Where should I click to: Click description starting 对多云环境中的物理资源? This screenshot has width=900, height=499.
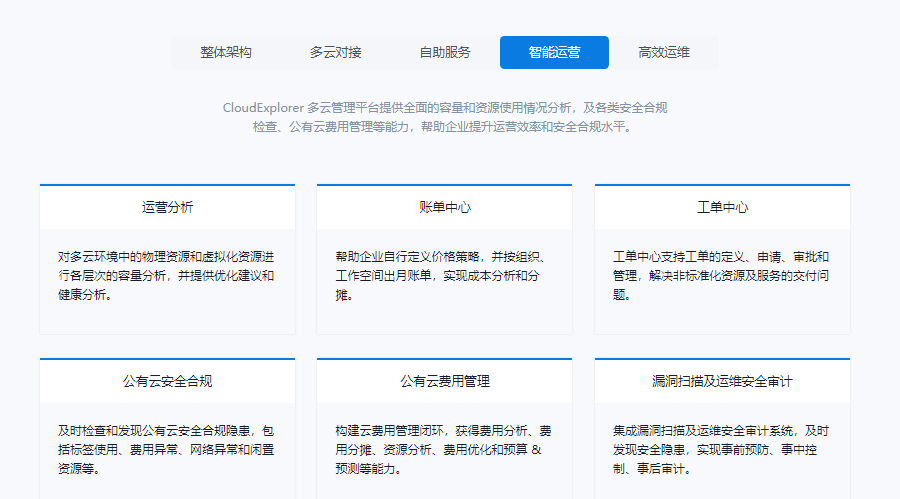[166, 276]
